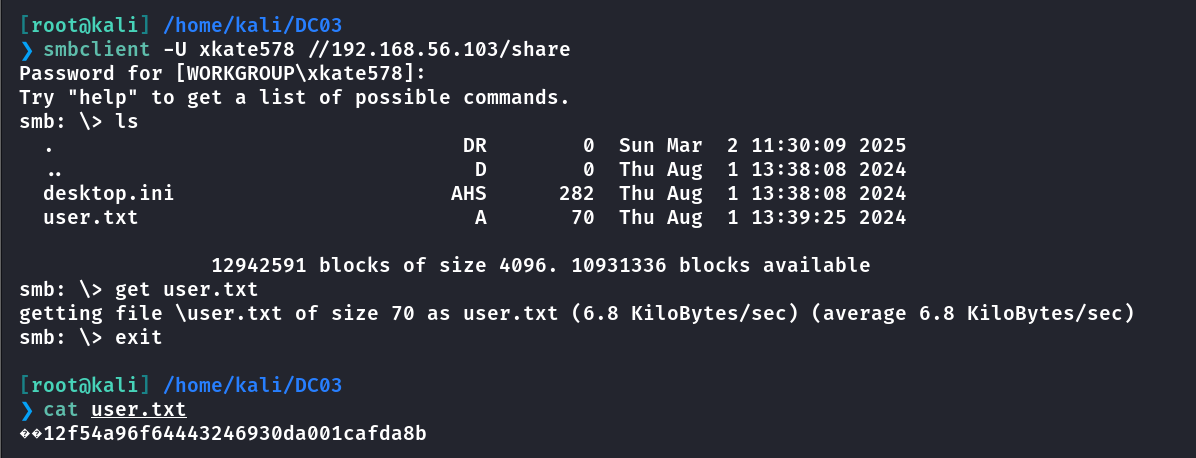
Task: Click the Sun Mar 2 11:30:09 2025 timestamp
Action: tap(763, 146)
